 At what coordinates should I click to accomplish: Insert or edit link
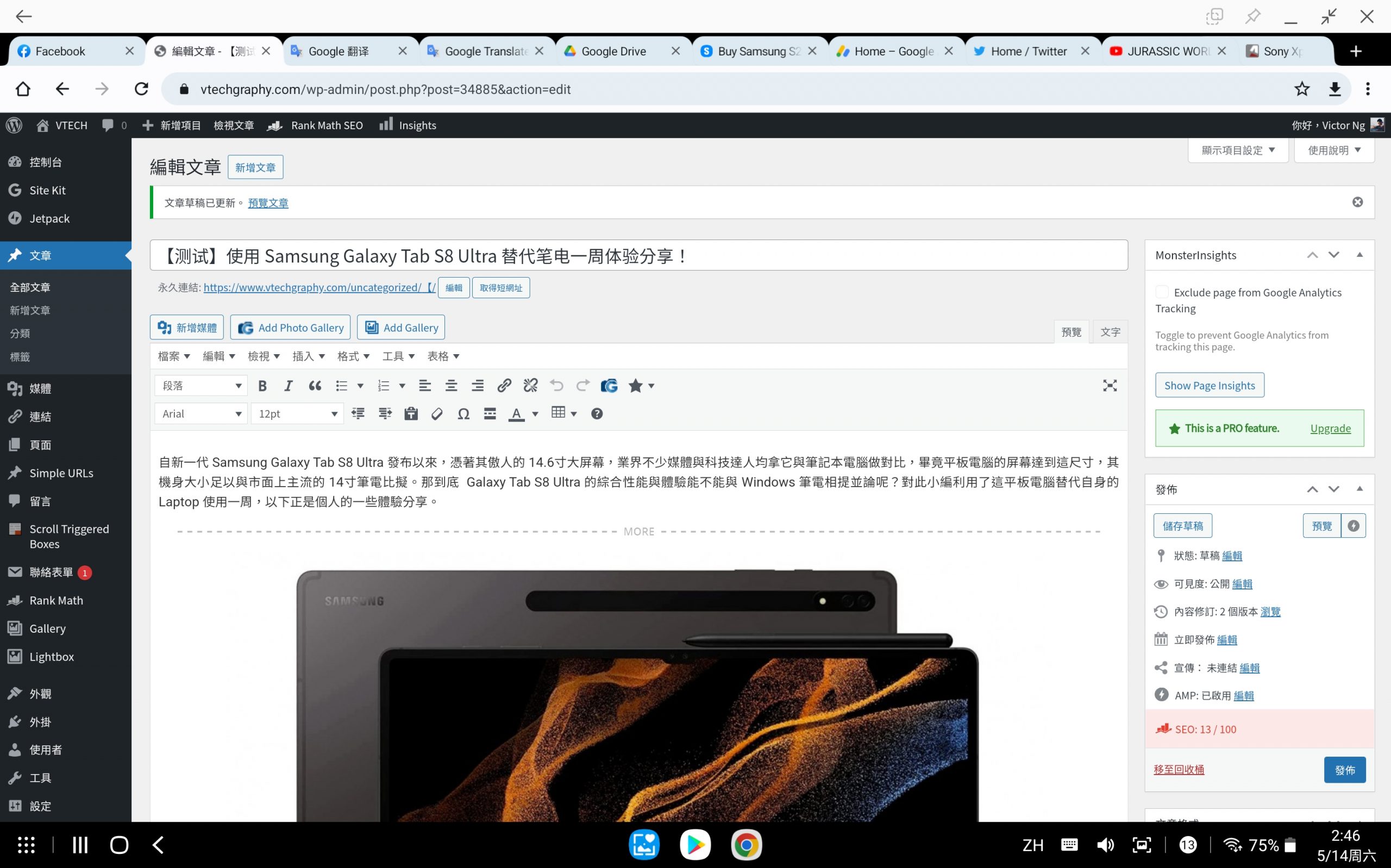point(504,386)
